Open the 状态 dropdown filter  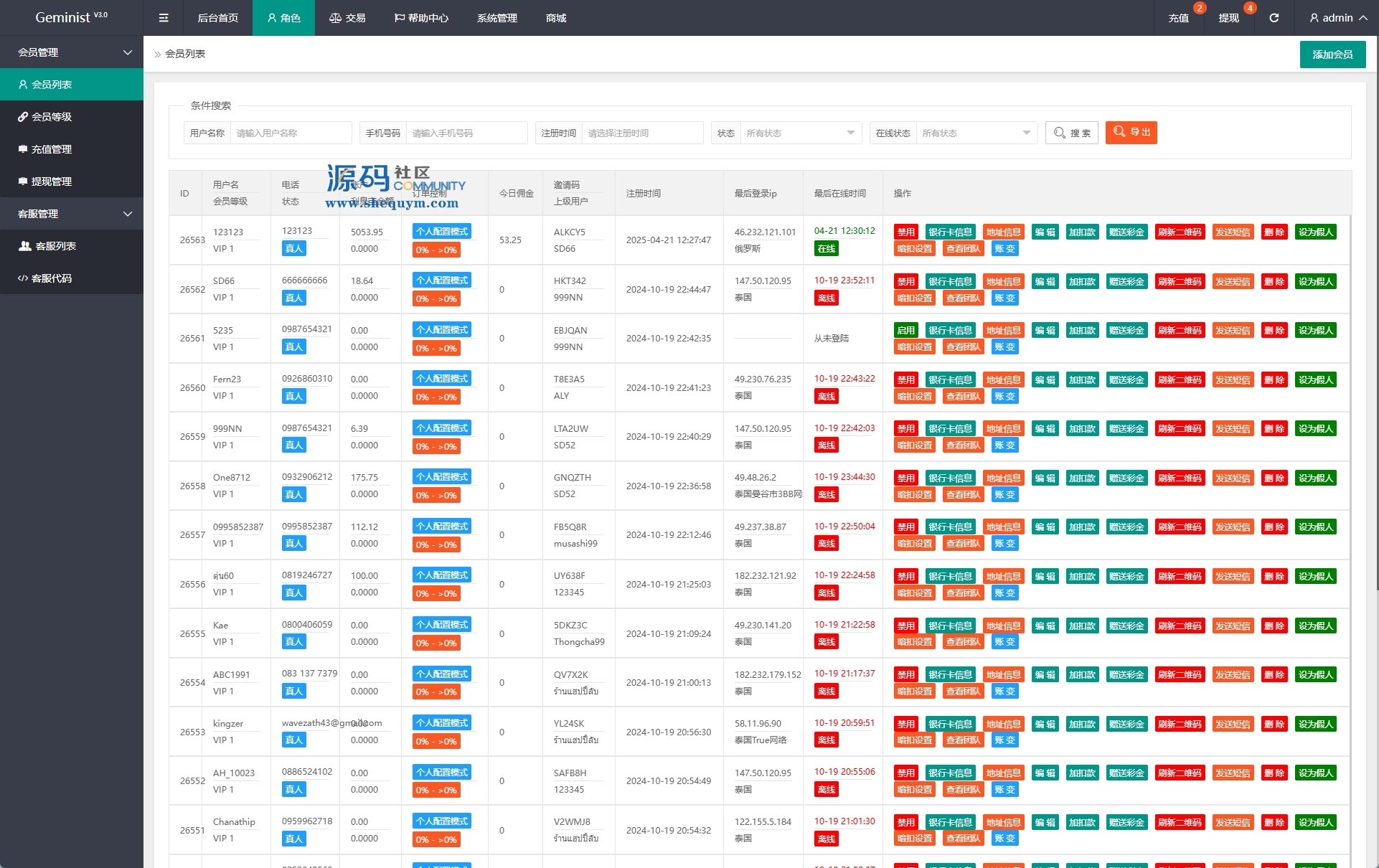pyautogui.click(x=799, y=133)
